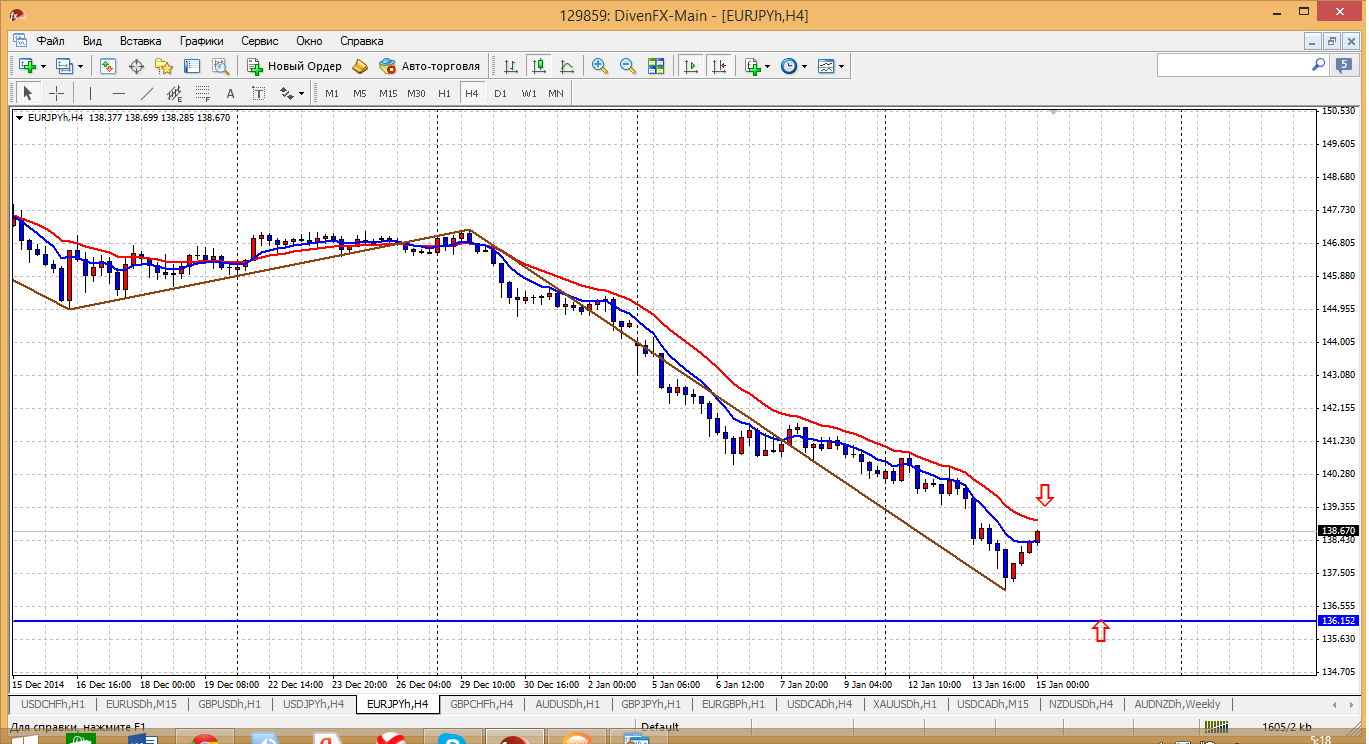This screenshot has width=1369, height=744.
Task: Click the zoom in magnifier icon
Action: 600,66
